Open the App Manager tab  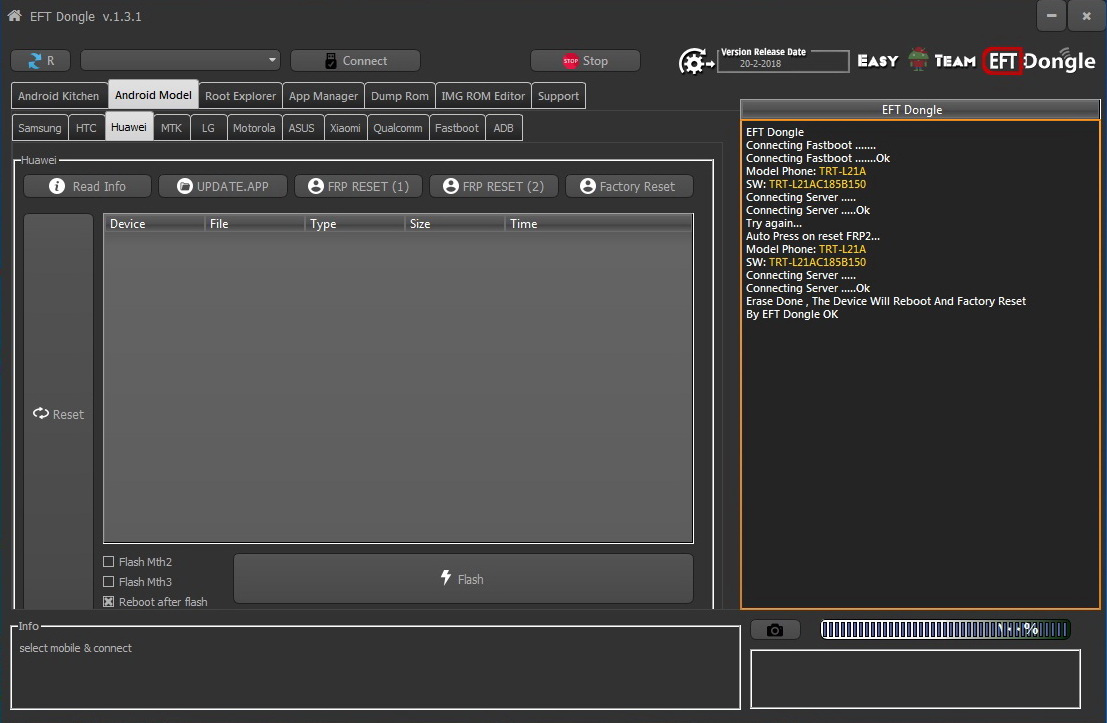(x=323, y=96)
